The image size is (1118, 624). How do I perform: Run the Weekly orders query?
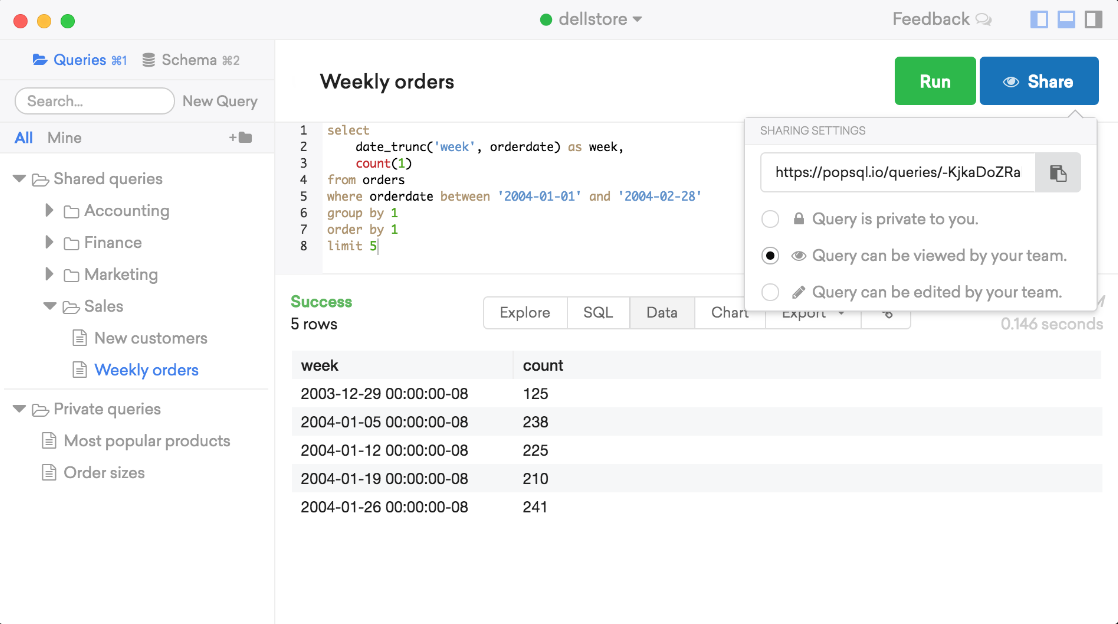[x=935, y=80]
